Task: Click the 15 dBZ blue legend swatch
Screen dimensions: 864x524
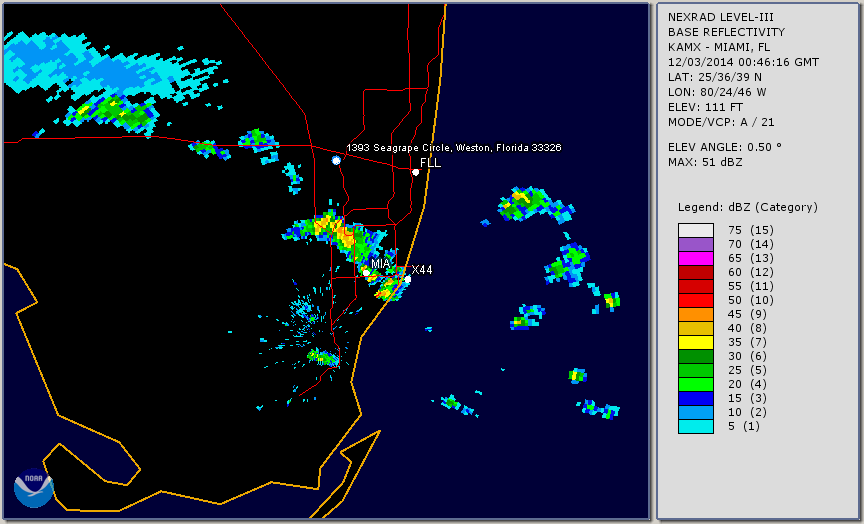Action: point(696,398)
